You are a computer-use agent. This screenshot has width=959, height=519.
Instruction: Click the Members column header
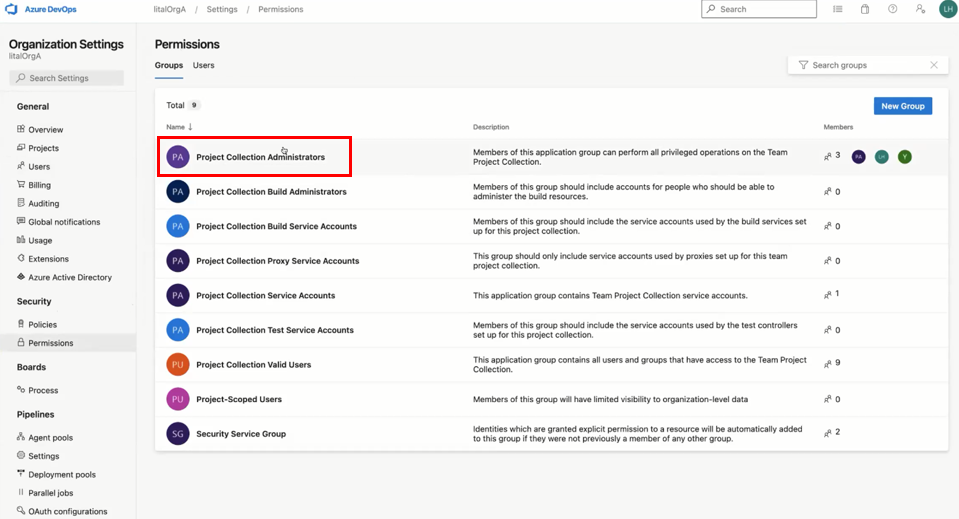[838, 127]
